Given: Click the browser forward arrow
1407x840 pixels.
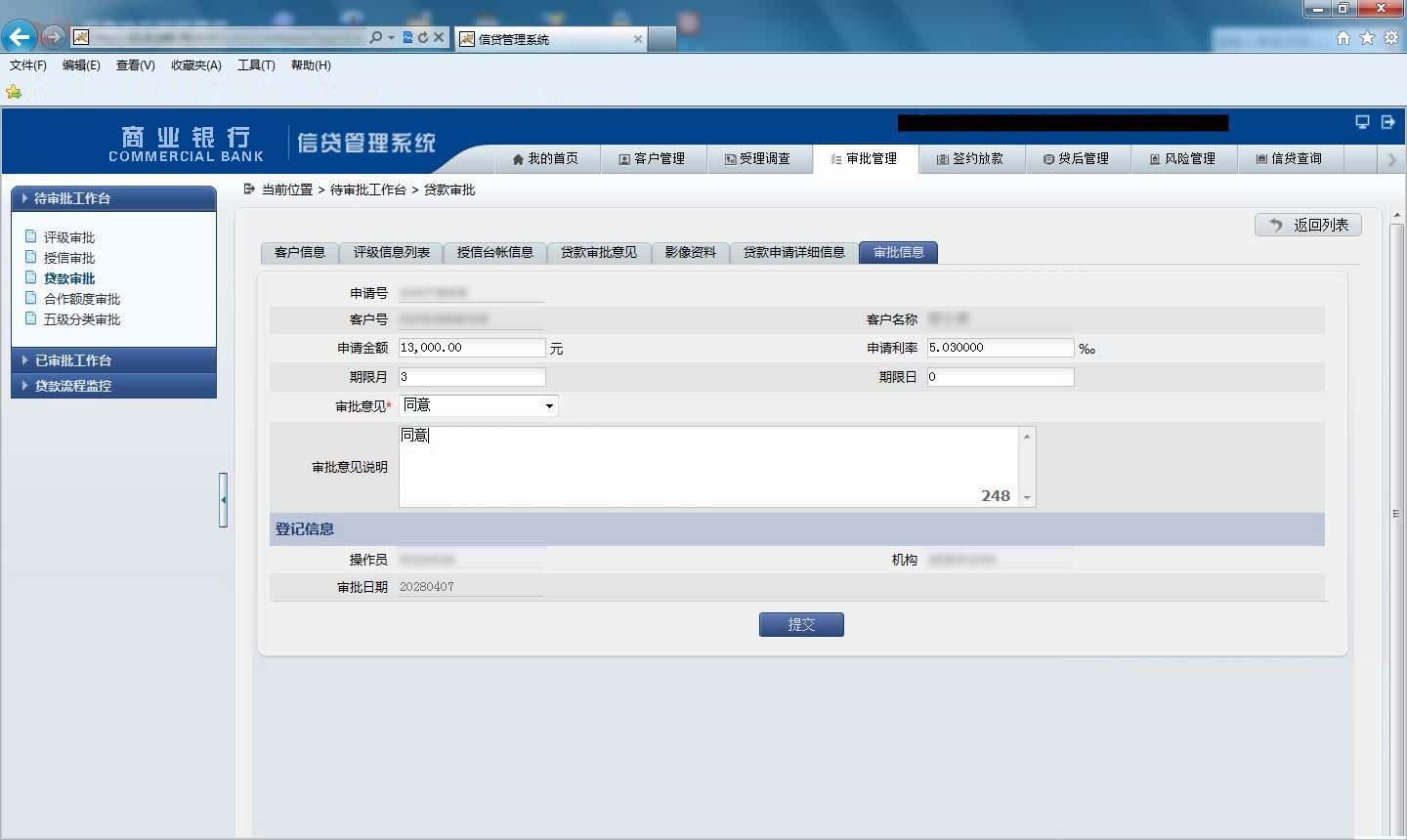Looking at the screenshot, I should [53, 37].
